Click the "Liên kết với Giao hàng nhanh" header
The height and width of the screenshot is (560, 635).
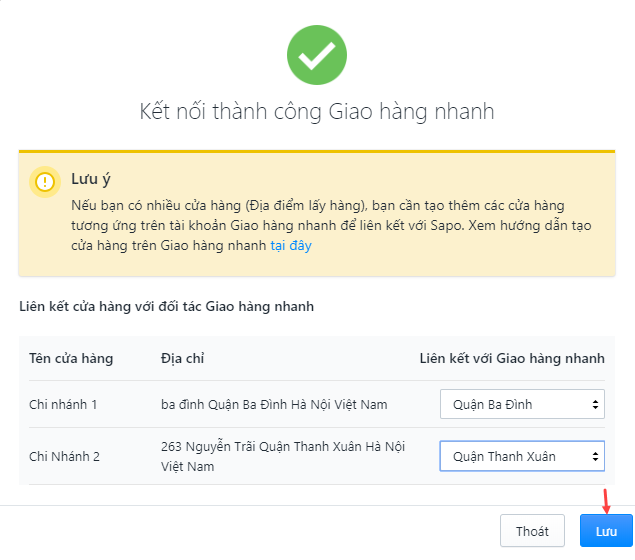[512, 358]
